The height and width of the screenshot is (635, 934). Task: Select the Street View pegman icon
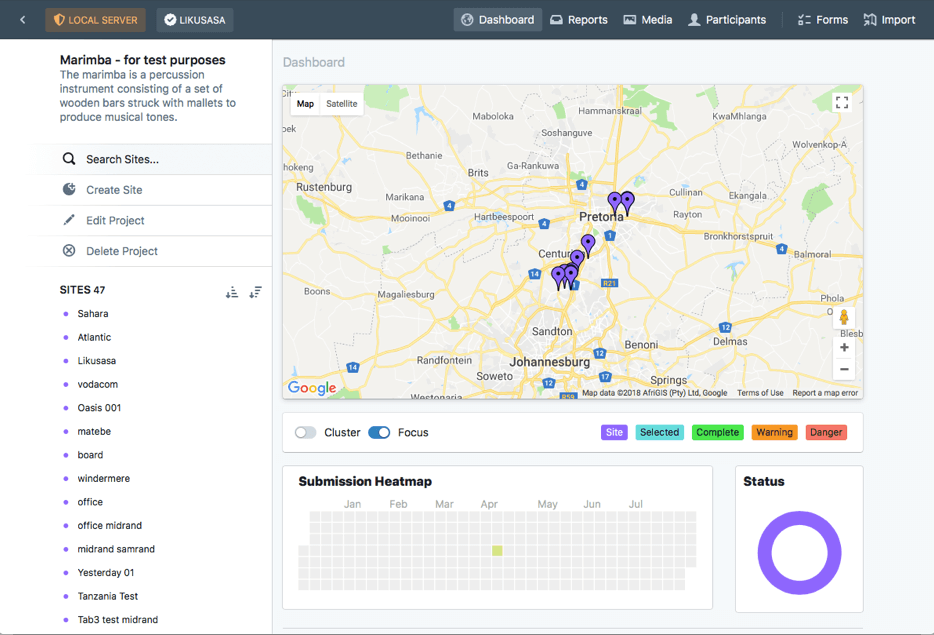point(844,318)
